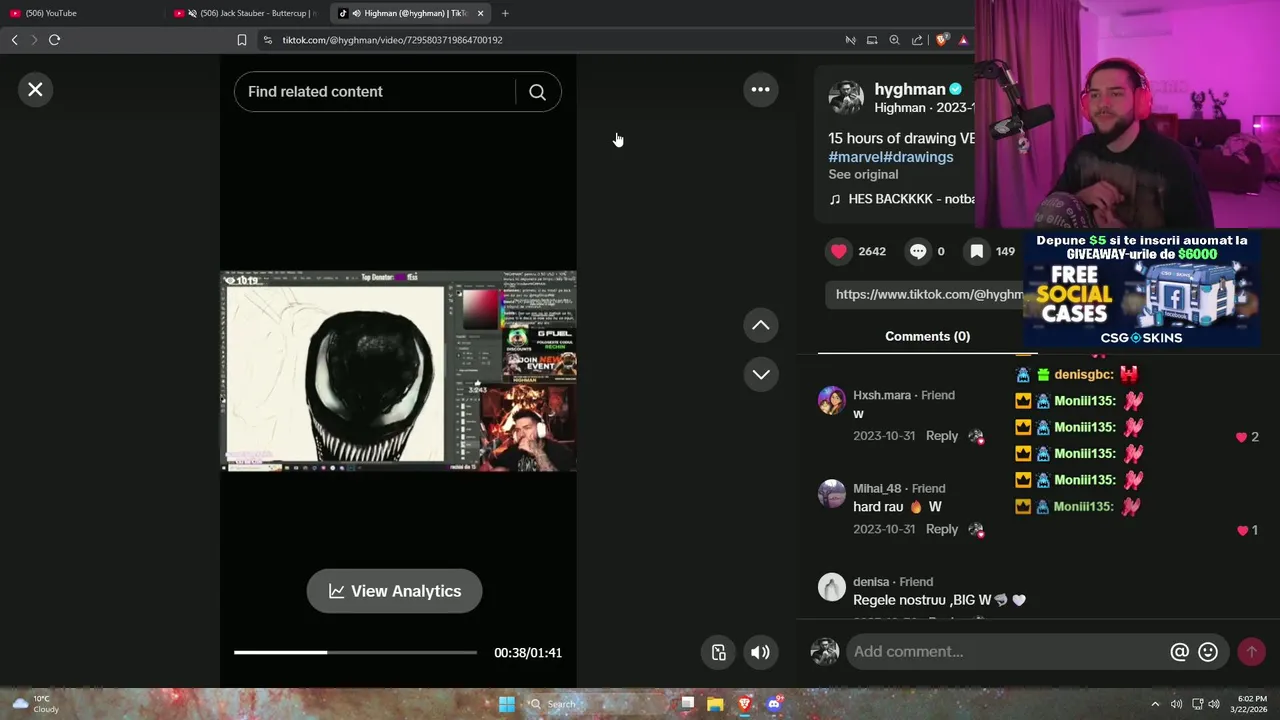Open denisa's avatar
This screenshot has width=1280, height=720.
832,587
